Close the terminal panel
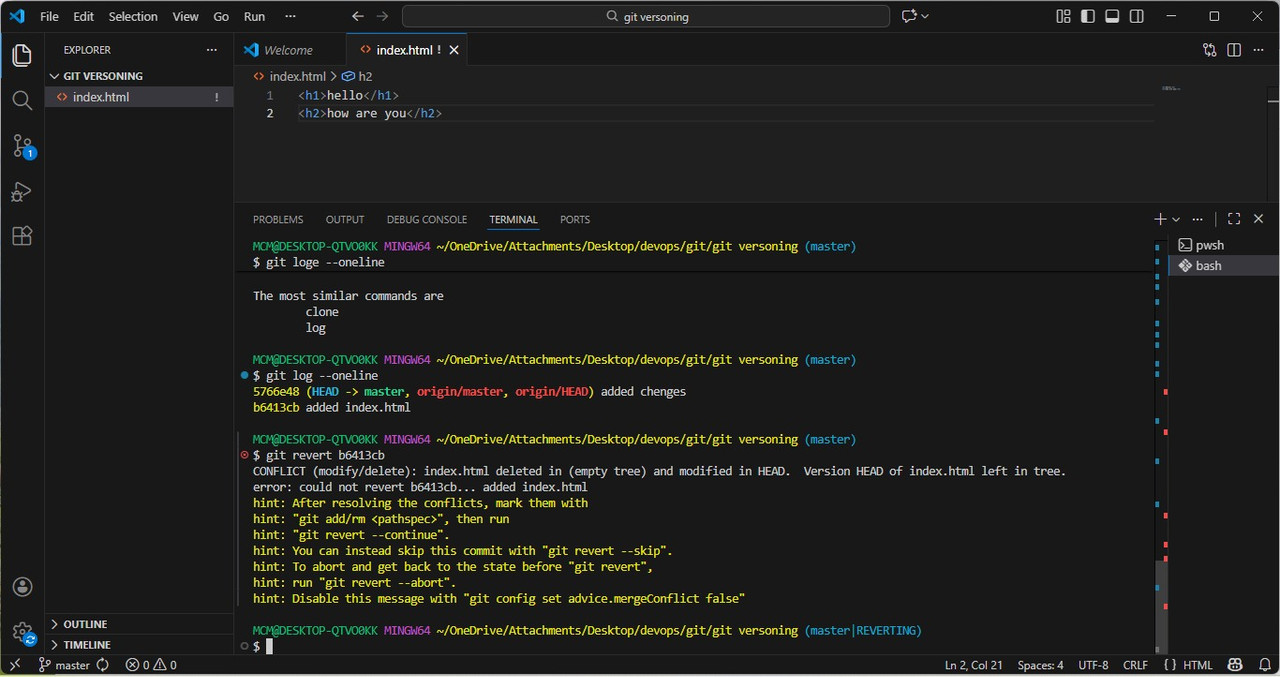1280x677 pixels. (1258, 219)
